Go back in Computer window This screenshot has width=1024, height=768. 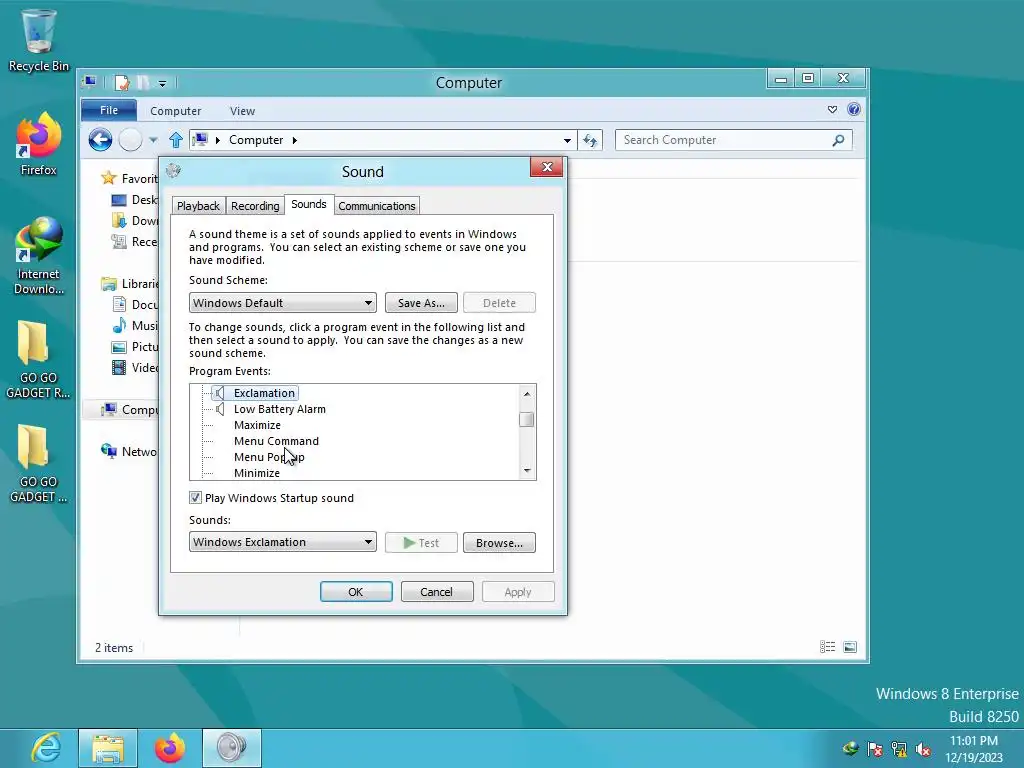(100, 140)
